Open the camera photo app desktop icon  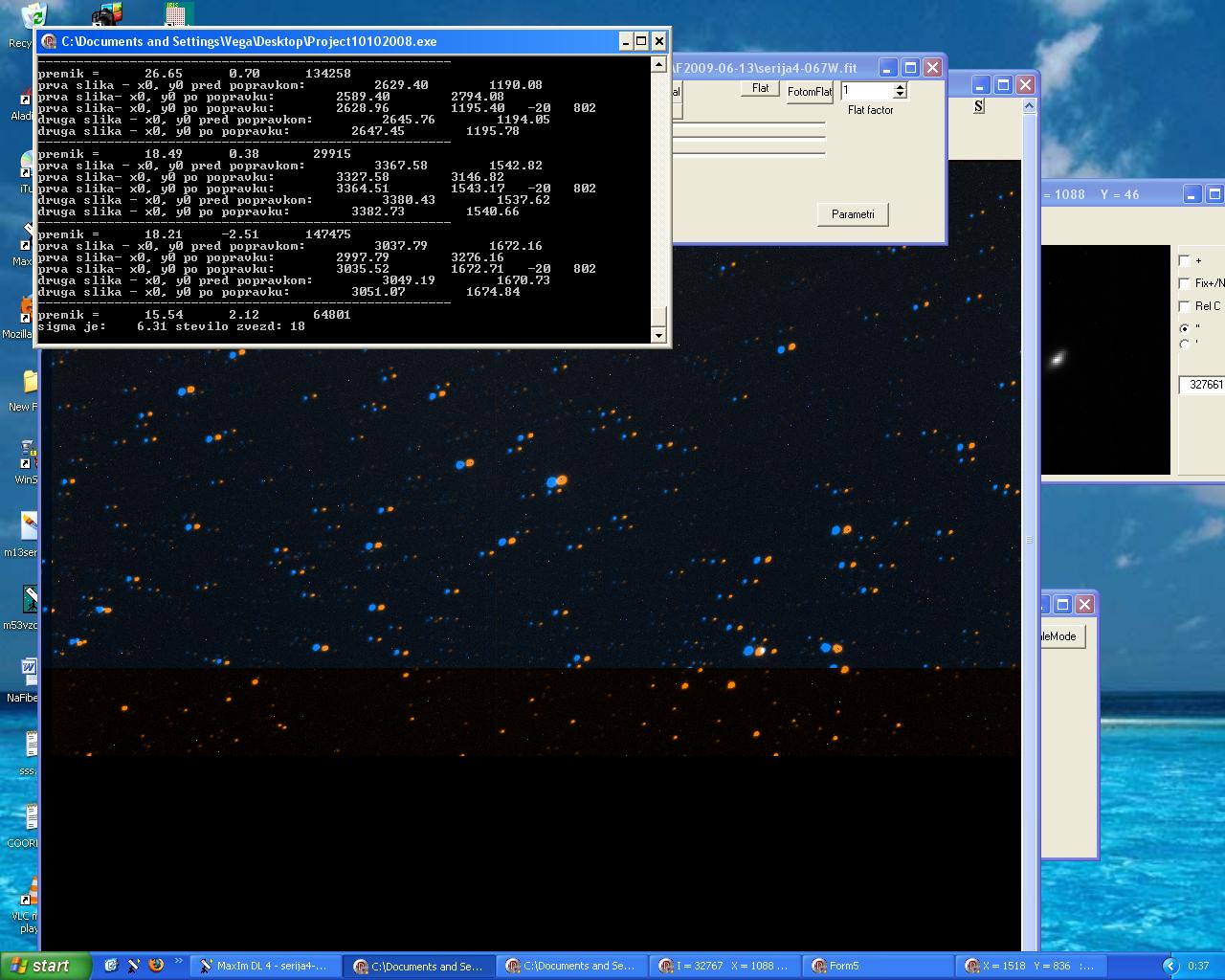(107, 13)
